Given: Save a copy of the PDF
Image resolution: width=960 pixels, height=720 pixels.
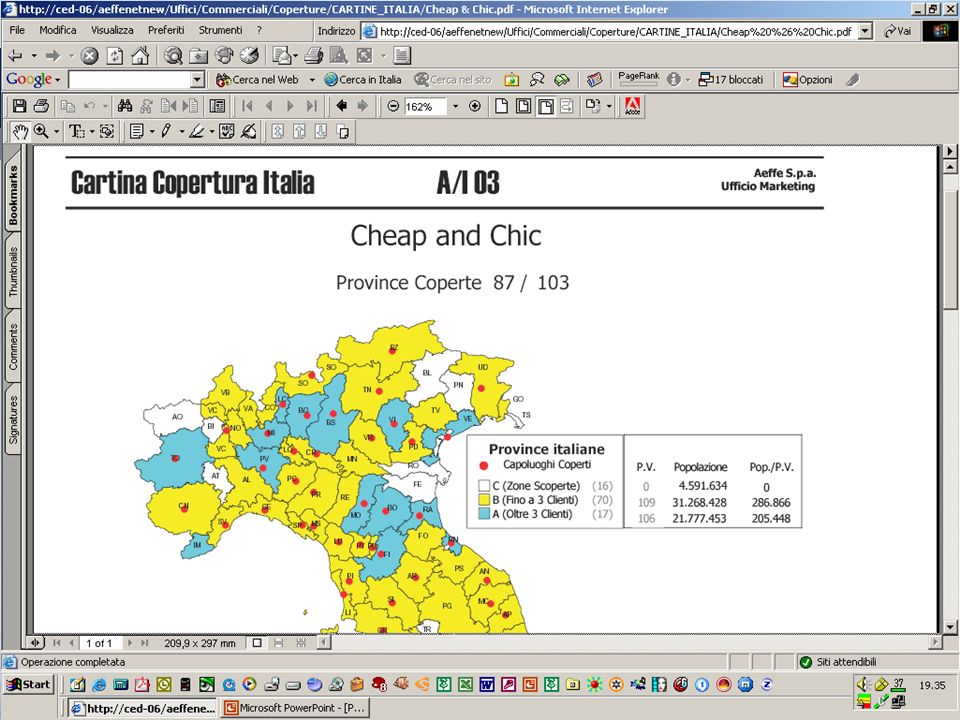Looking at the screenshot, I should tap(20, 106).
